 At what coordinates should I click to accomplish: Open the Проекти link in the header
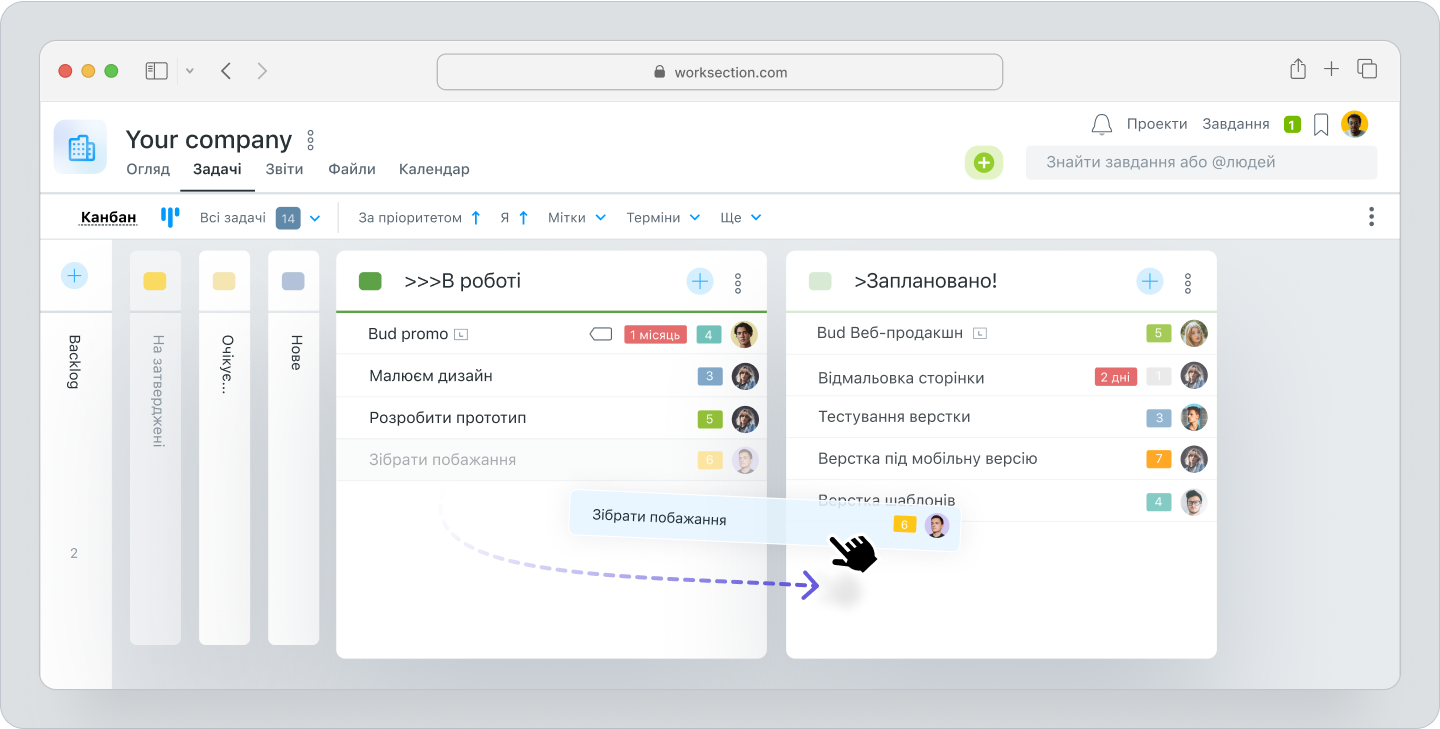click(x=1157, y=123)
